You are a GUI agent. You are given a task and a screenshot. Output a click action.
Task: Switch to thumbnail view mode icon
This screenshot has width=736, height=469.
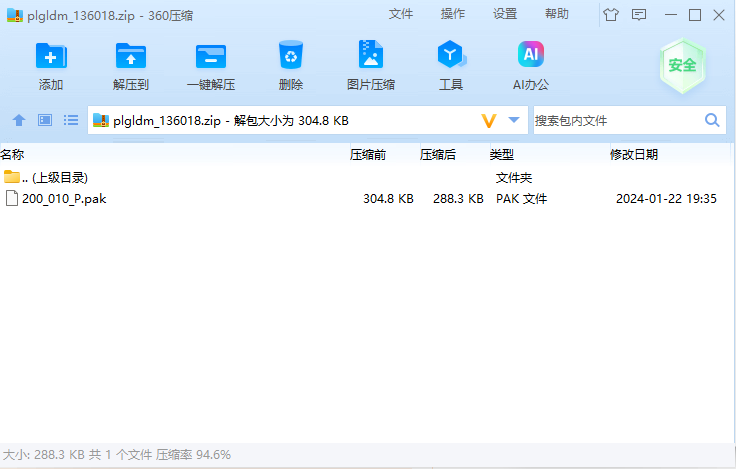pos(45,120)
